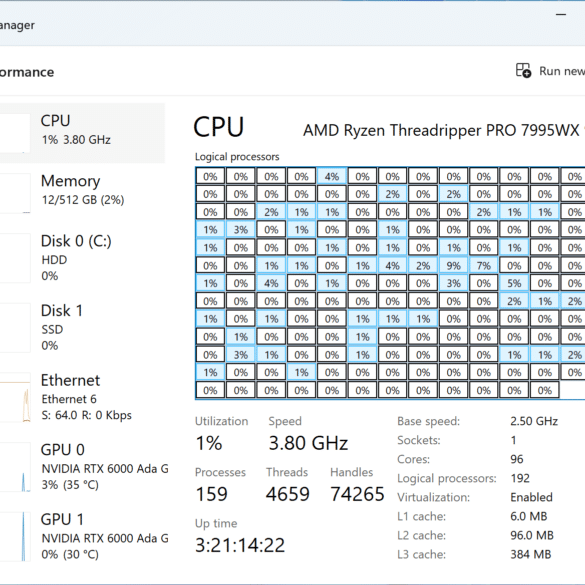Click the Up time value 3:21:14:22

(240, 545)
